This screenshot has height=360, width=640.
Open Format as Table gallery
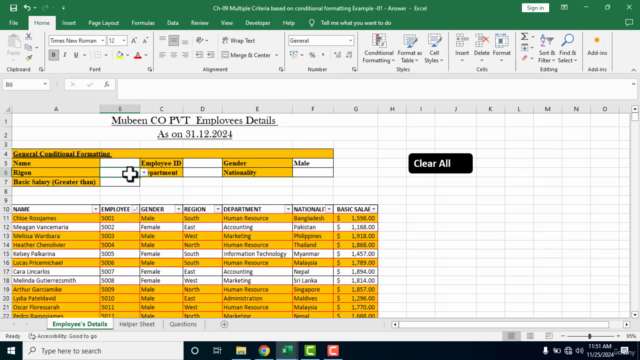pyautogui.click(x=409, y=49)
